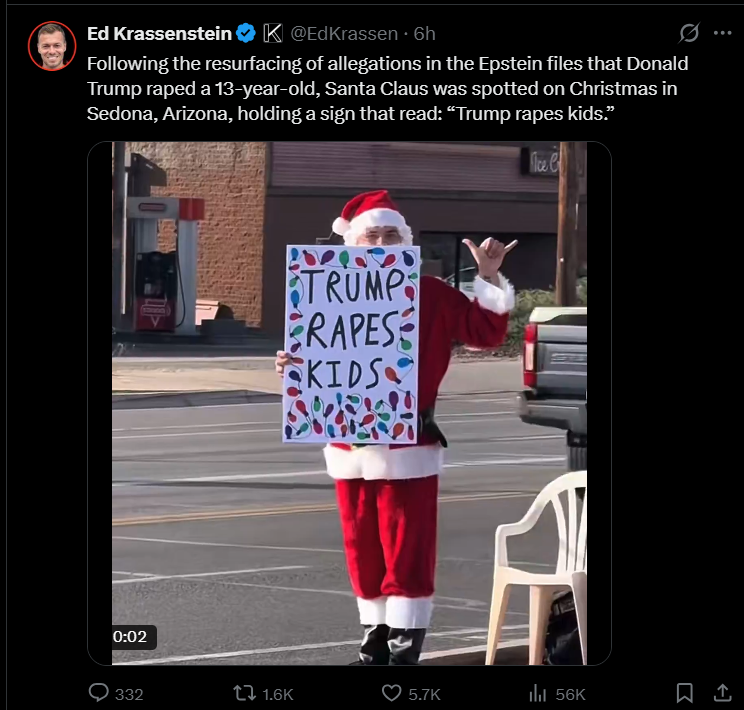Click the 332 replies count
Image resolution: width=744 pixels, height=710 pixels.
[x=129, y=694]
